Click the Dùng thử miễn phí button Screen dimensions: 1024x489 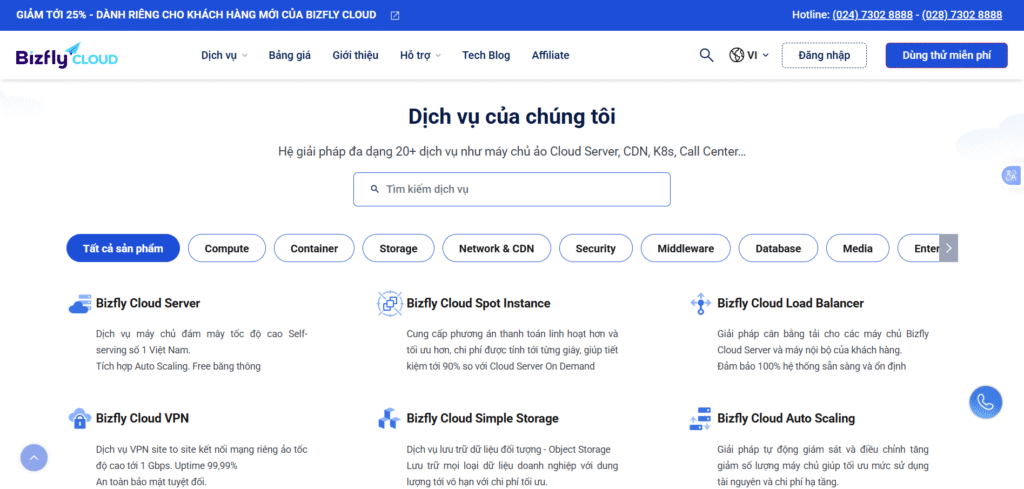click(x=946, y=55)
